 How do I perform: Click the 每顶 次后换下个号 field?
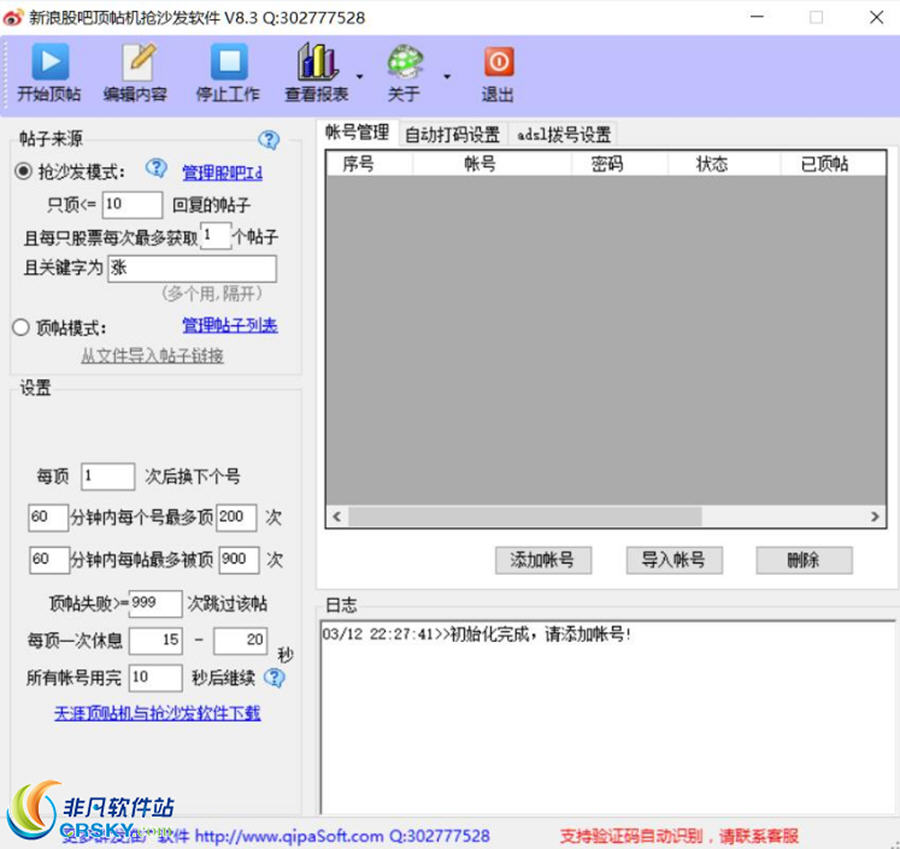click(x=108, y=476)
